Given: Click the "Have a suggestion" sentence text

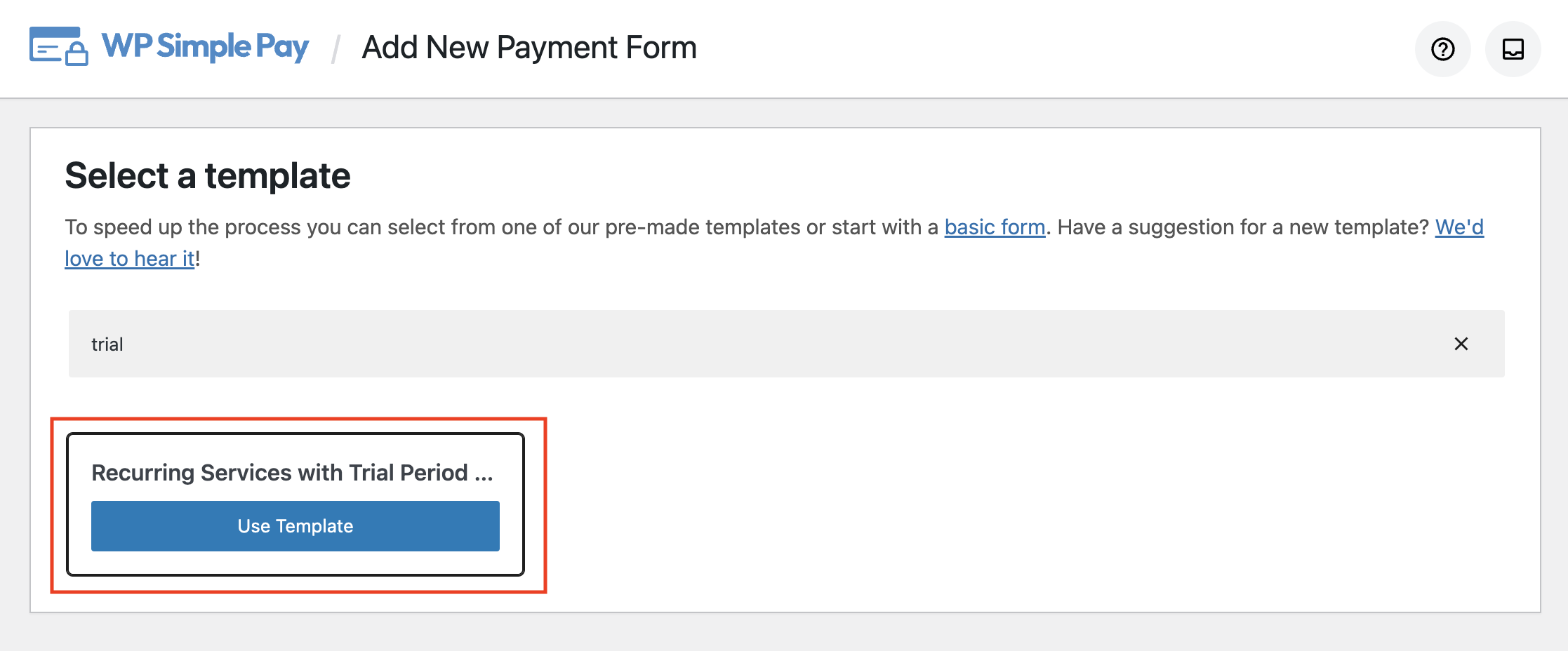Looking at the screenshot, I should [1242, 227].
